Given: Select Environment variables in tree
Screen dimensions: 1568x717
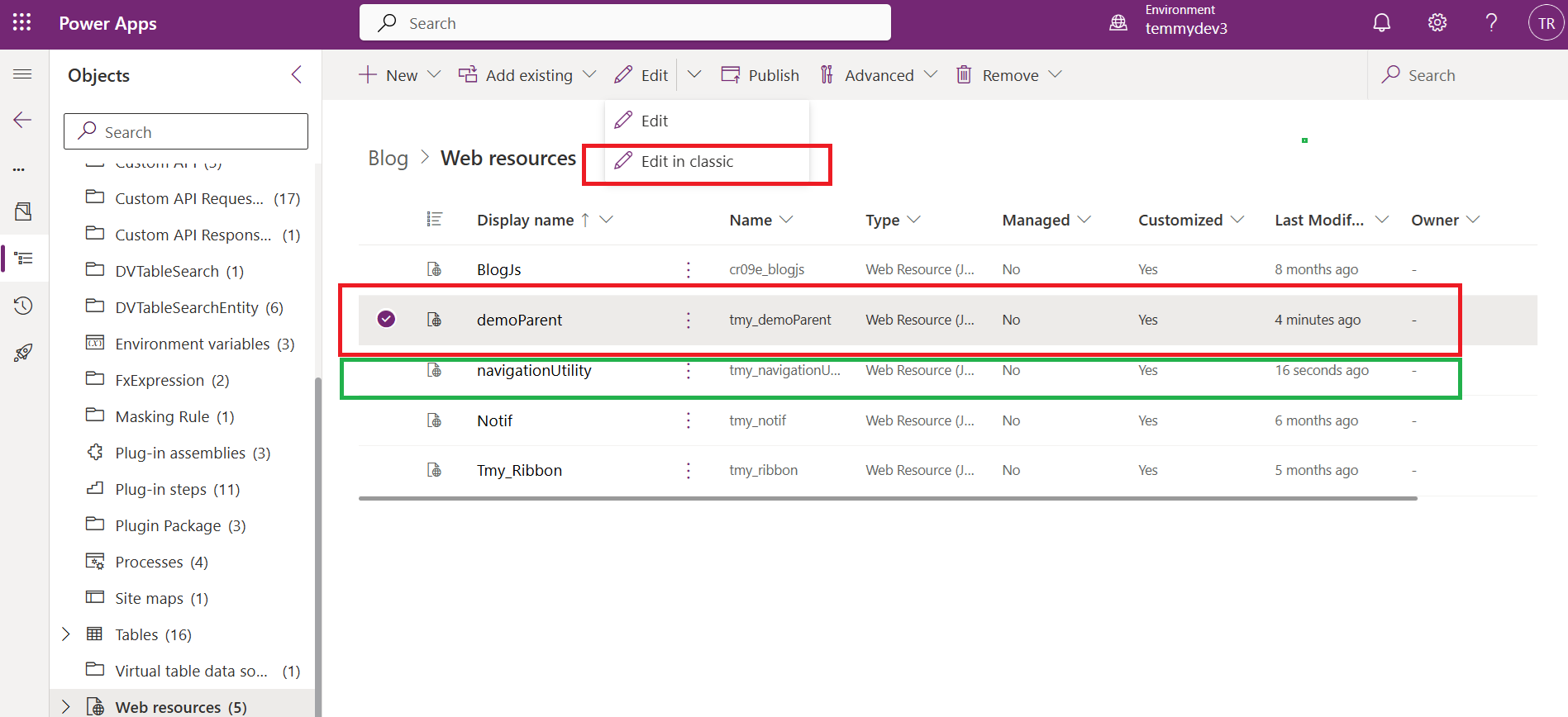Looking at the screenshot, I should point(191,344).
